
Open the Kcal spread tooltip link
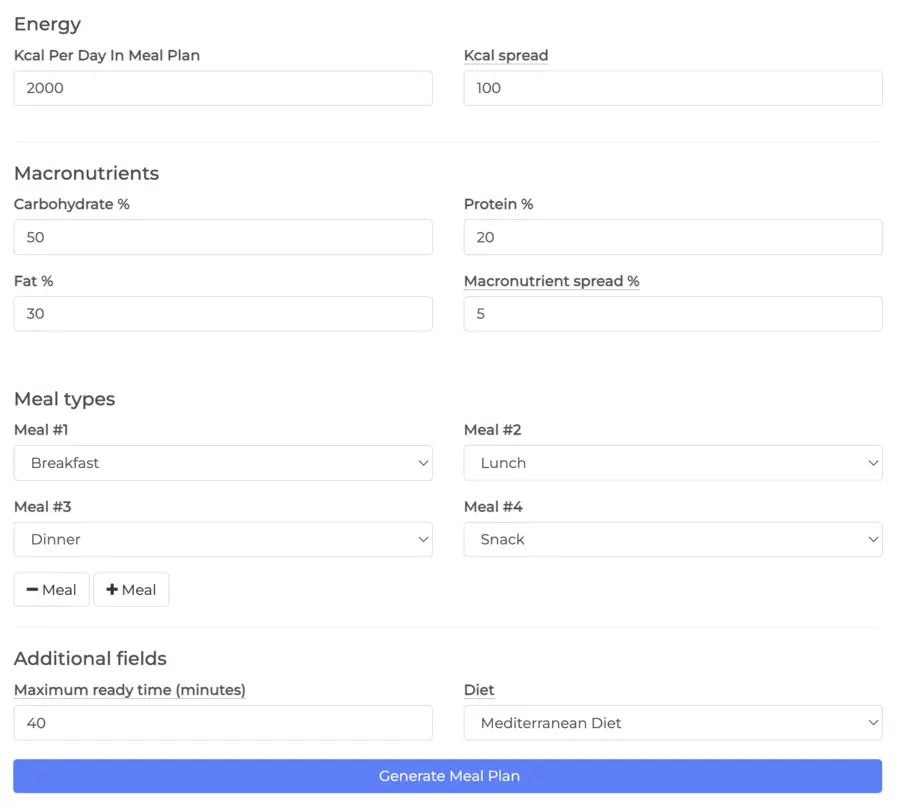click(506, 55)
